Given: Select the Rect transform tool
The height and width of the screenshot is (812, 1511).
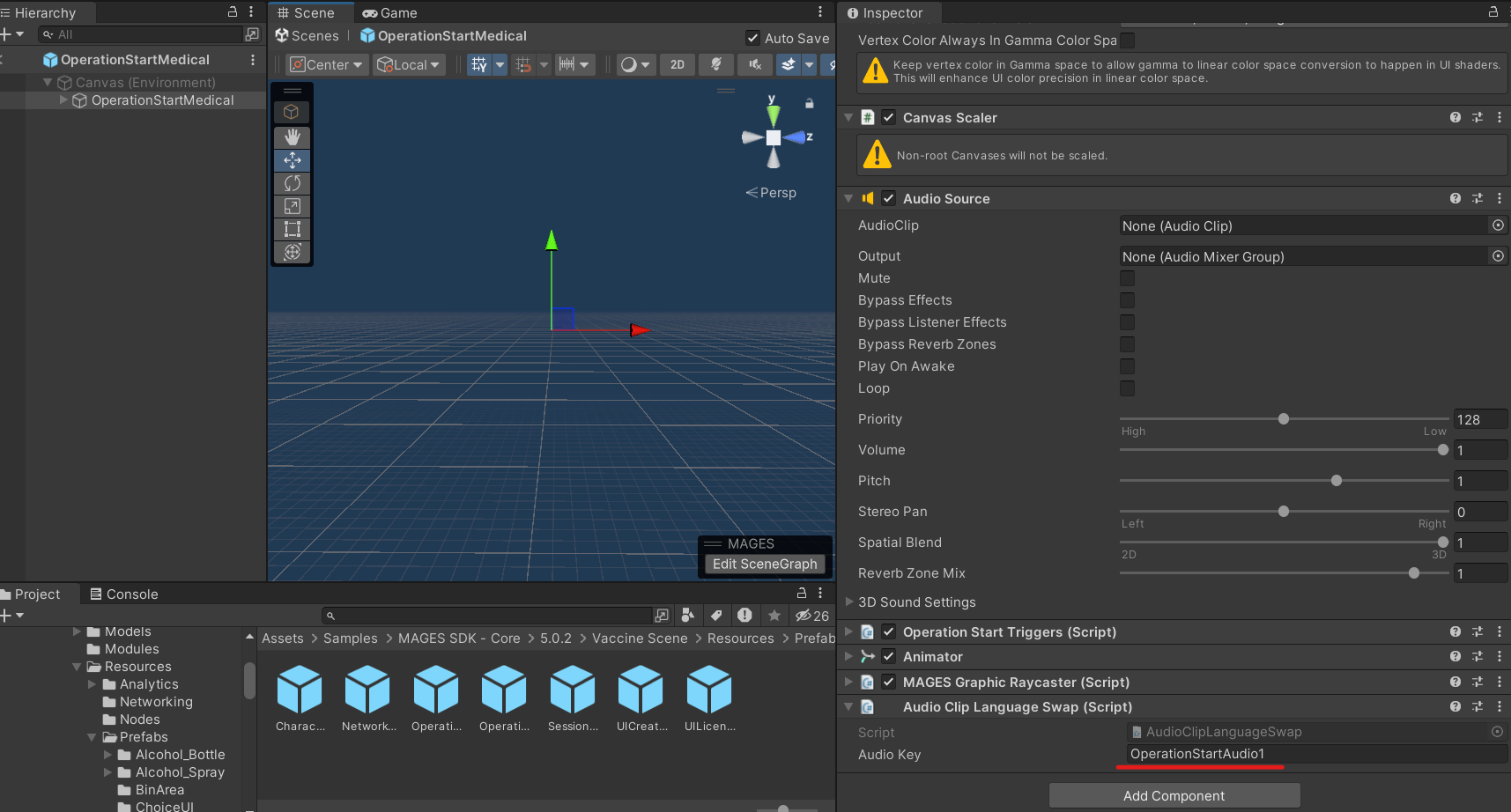Looking at the screenshot, I should coord(293,229).
